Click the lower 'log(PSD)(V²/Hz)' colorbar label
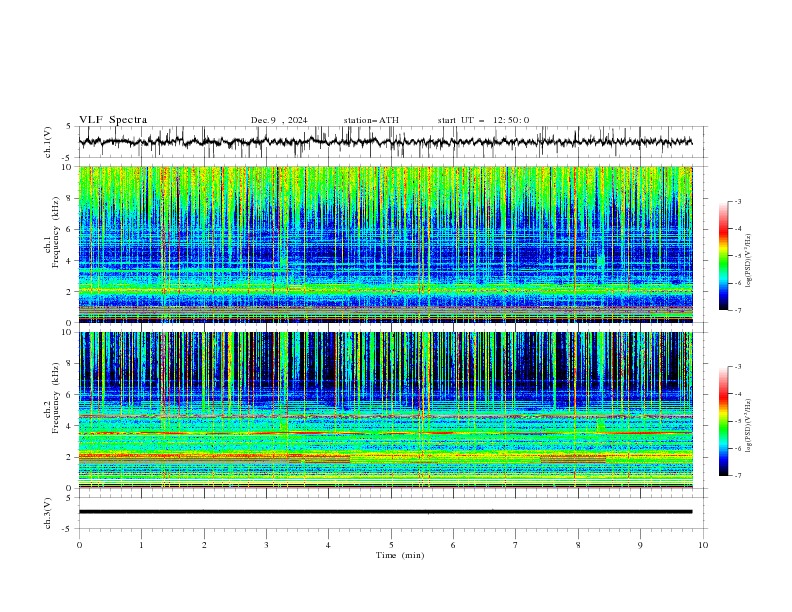 [749, 426]
